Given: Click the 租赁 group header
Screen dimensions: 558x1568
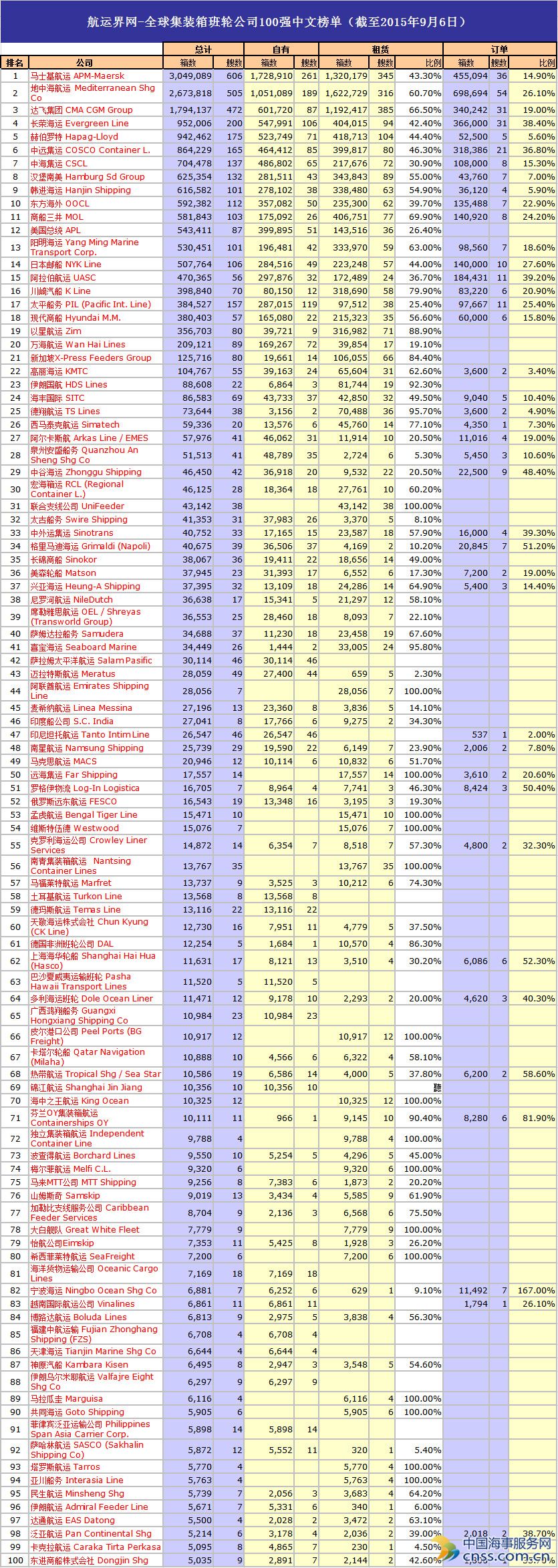Looking at the screenshot, I should coord(381,49).
